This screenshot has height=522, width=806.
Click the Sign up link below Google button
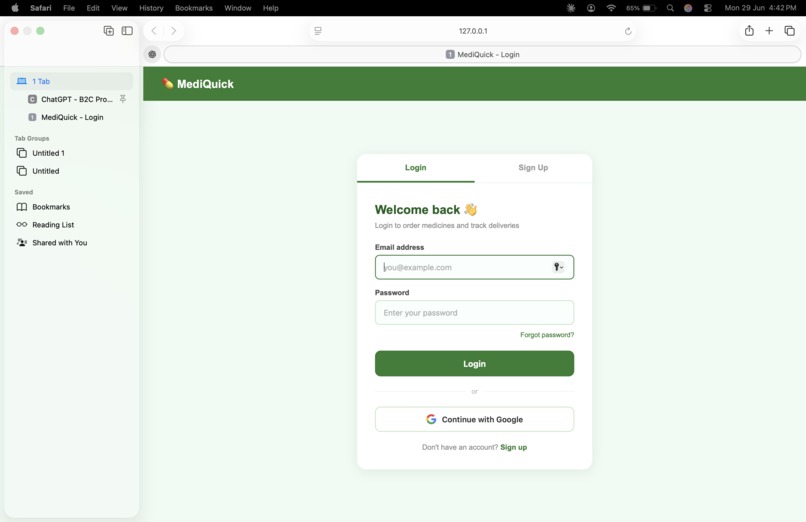click(514, 448)
